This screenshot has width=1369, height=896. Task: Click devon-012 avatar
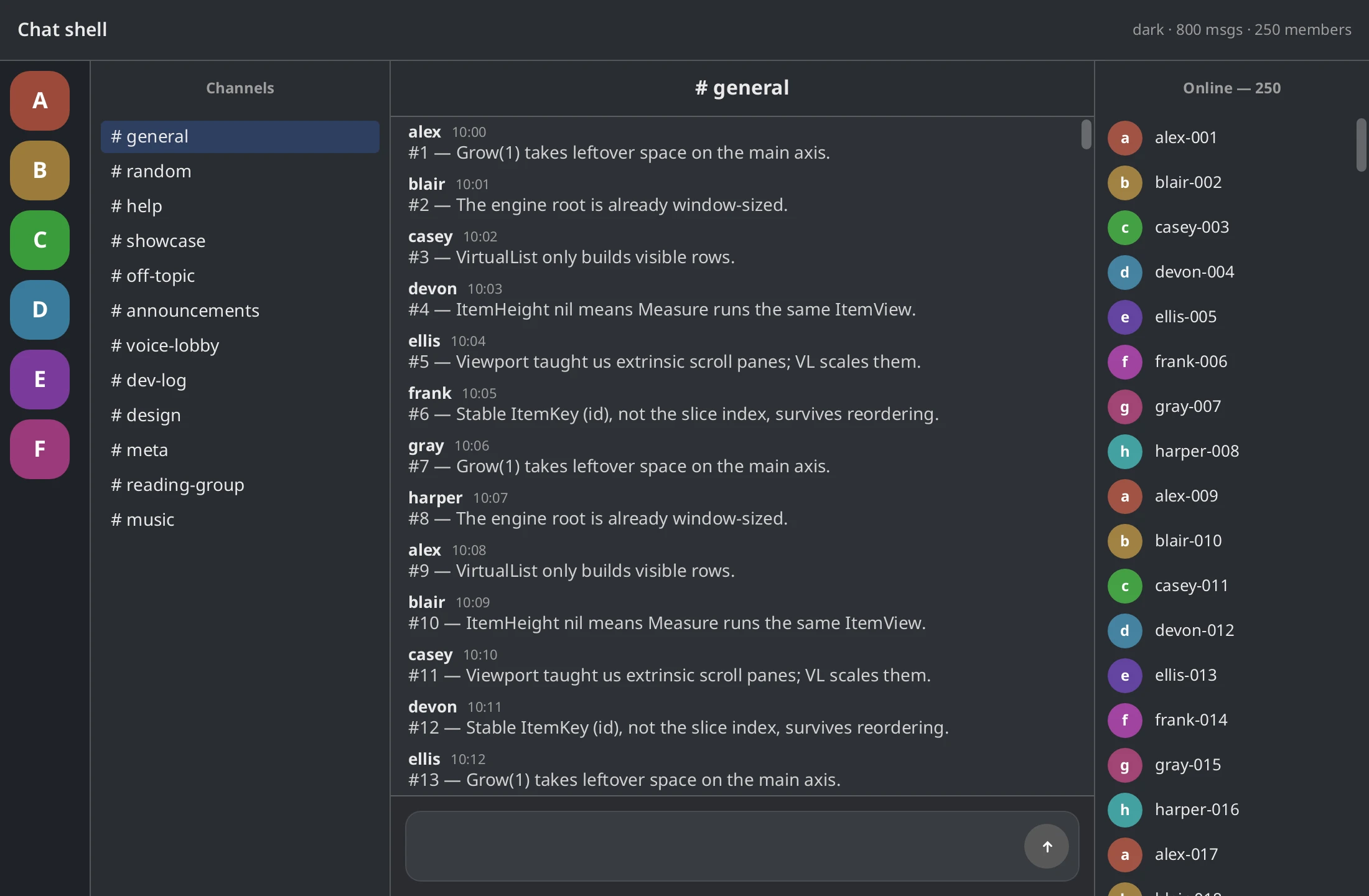pos(1125,631)
